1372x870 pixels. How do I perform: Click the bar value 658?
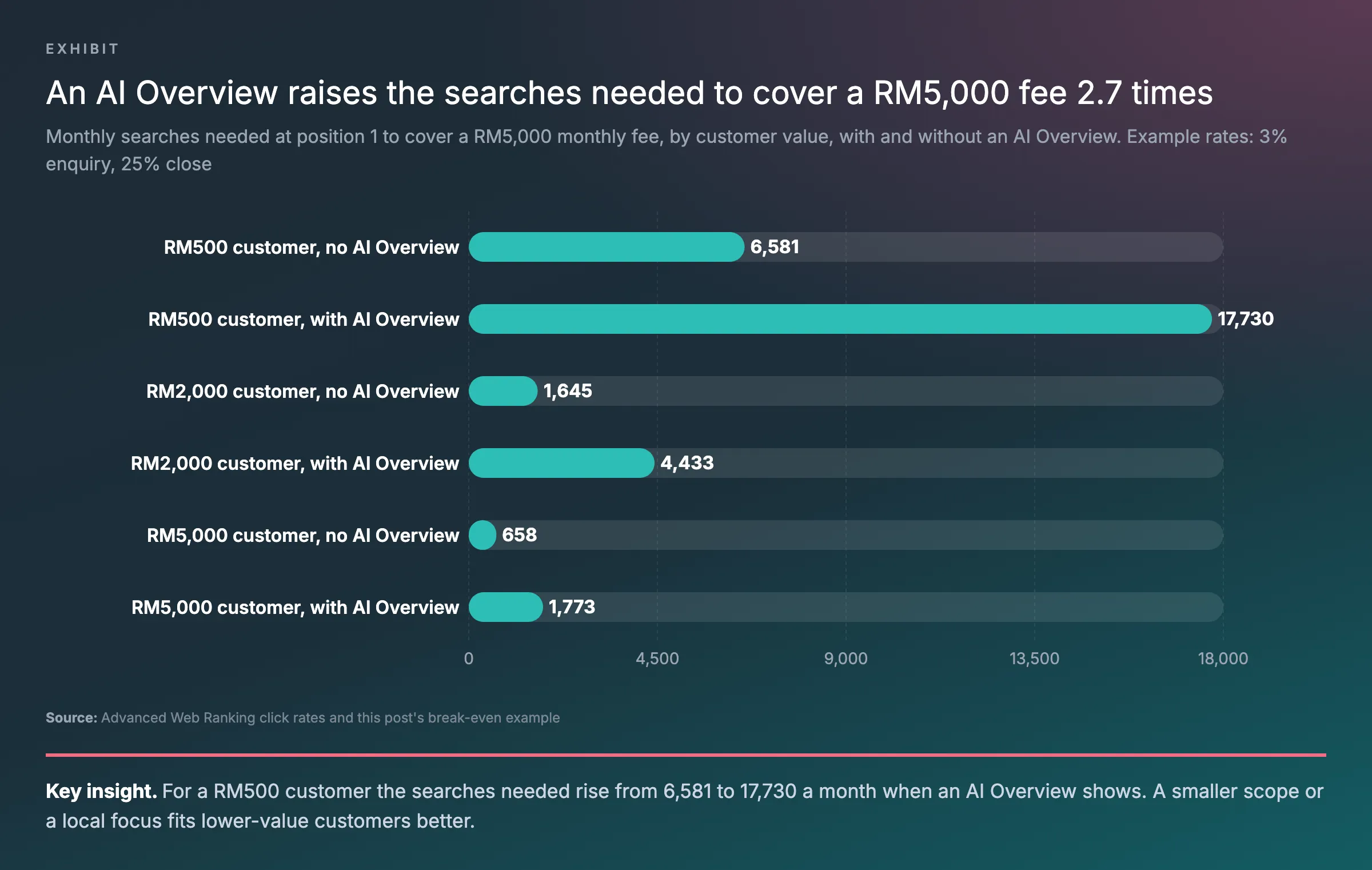point(519,535)
